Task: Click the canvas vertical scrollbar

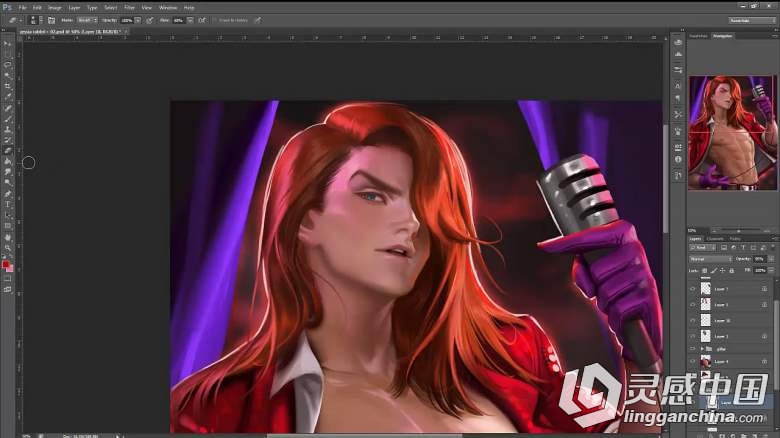Action: 666,179
